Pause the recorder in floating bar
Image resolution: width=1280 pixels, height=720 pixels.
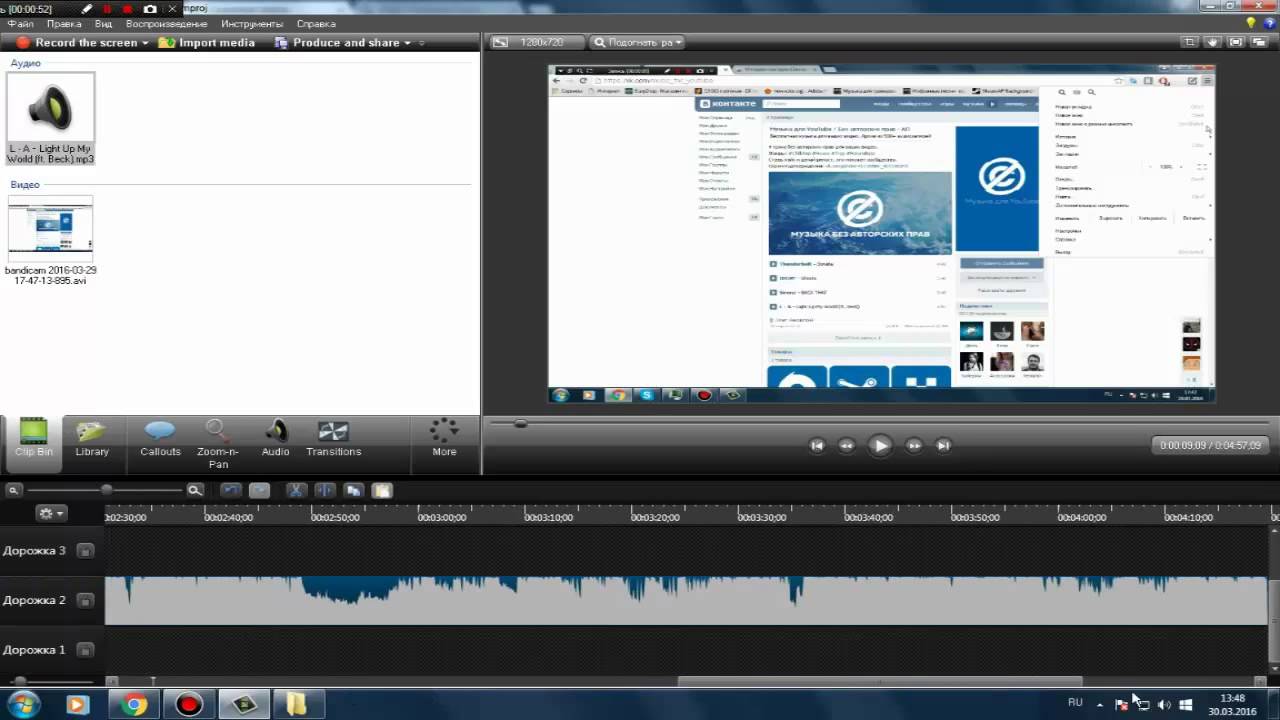click(108, 9)
